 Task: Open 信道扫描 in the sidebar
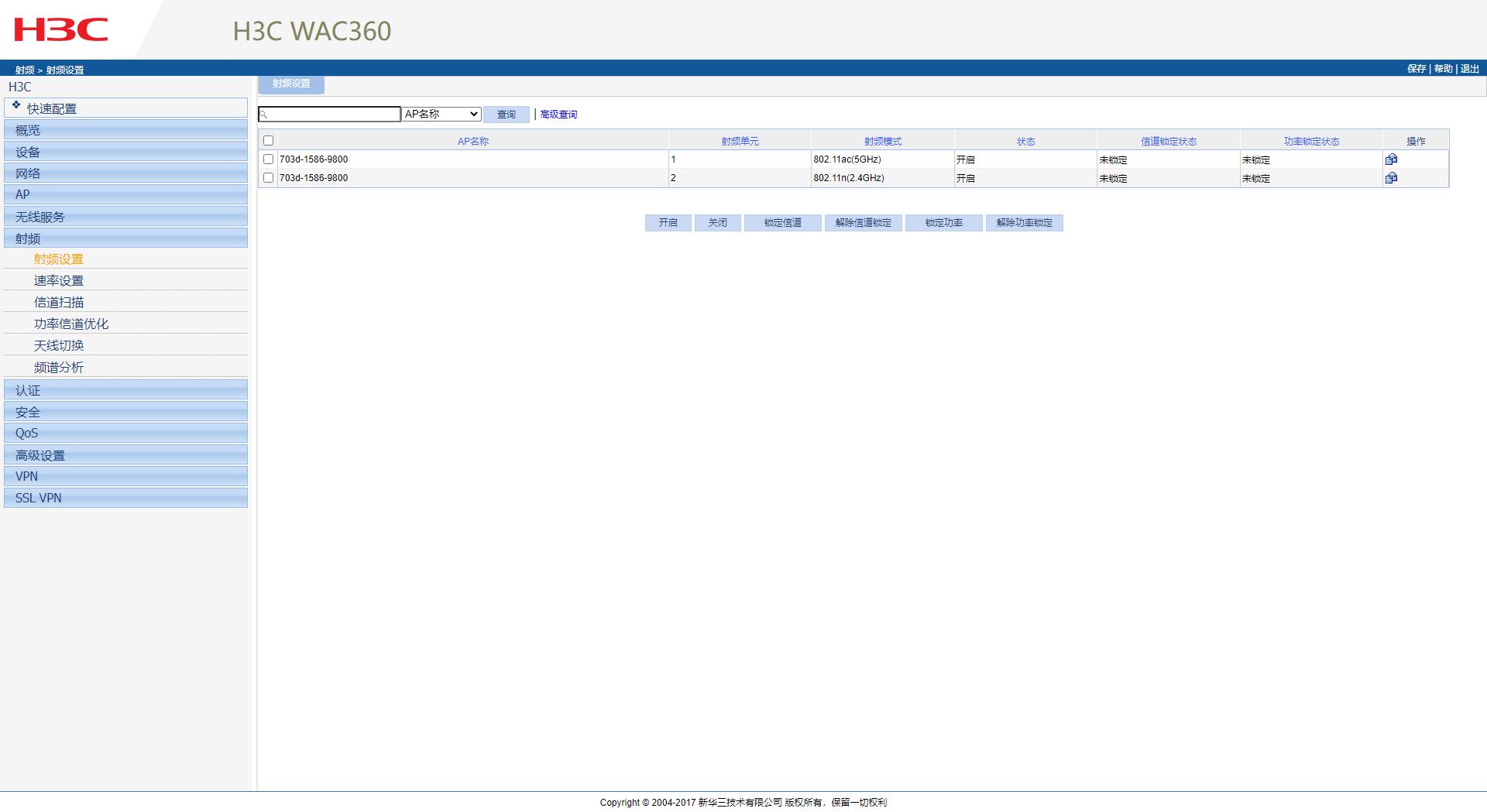[x=58, y=303]
